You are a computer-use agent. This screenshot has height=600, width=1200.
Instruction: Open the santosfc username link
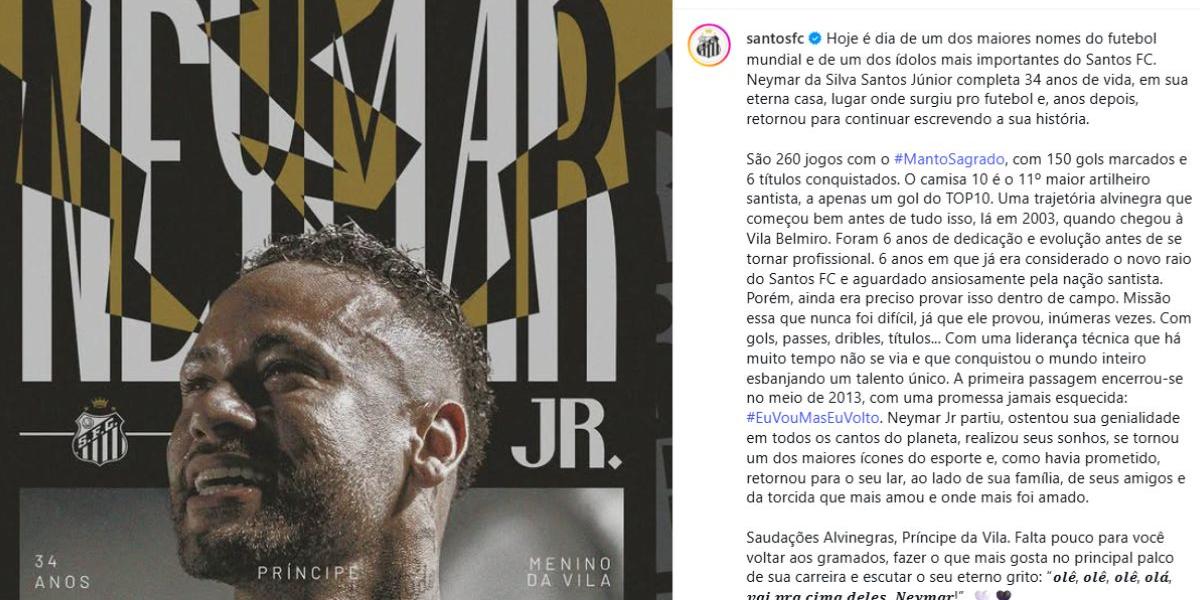point(776,38)
